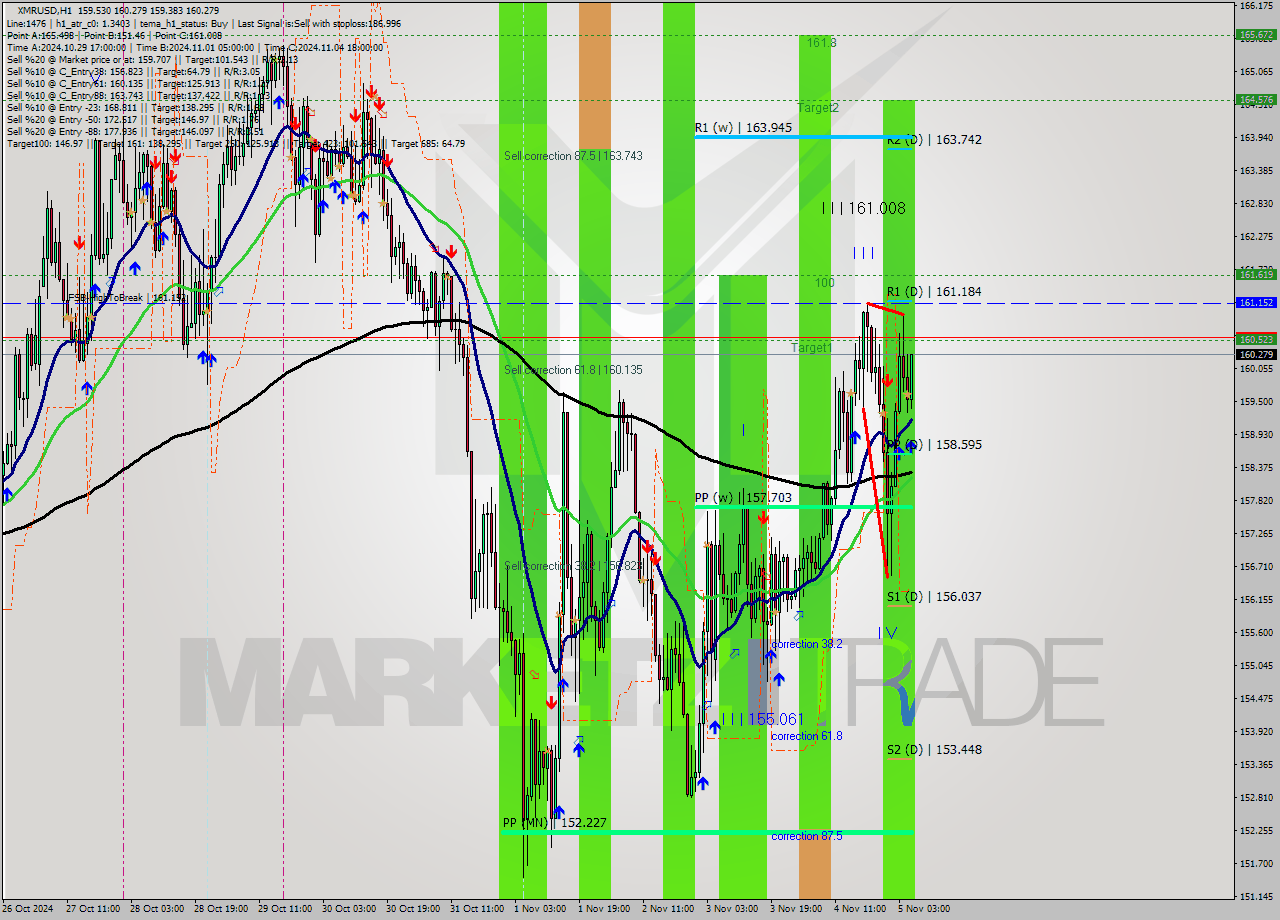Click the 'PP (w) | 157.703' weekly pivot label
Viewport: 1280px width, 920px height.
(x=743, y=498)
